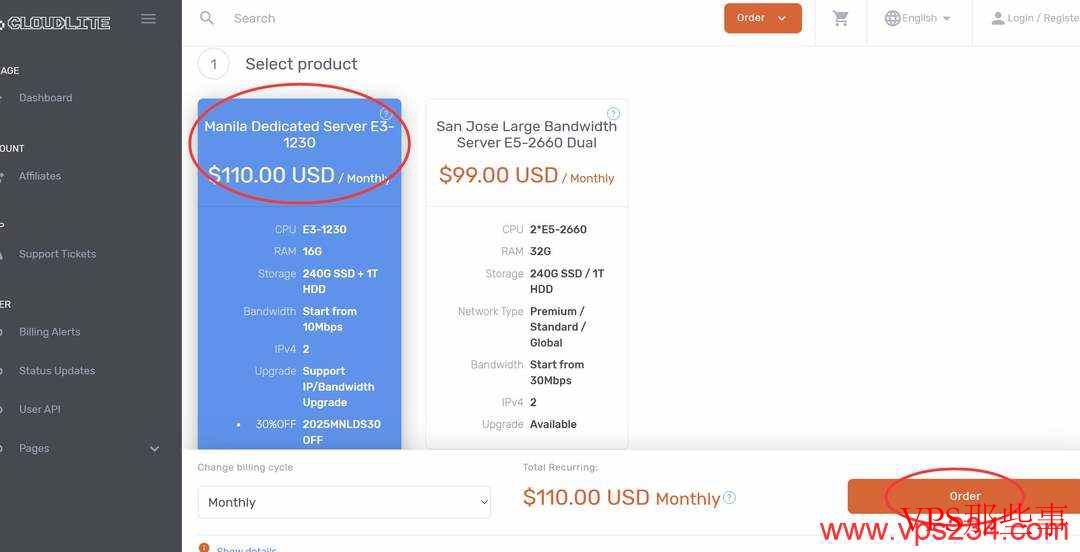This screenshot has height=552, width=1080.
Task: Open the Monthly billing cycle dropdown
Action: click(344, 502)
